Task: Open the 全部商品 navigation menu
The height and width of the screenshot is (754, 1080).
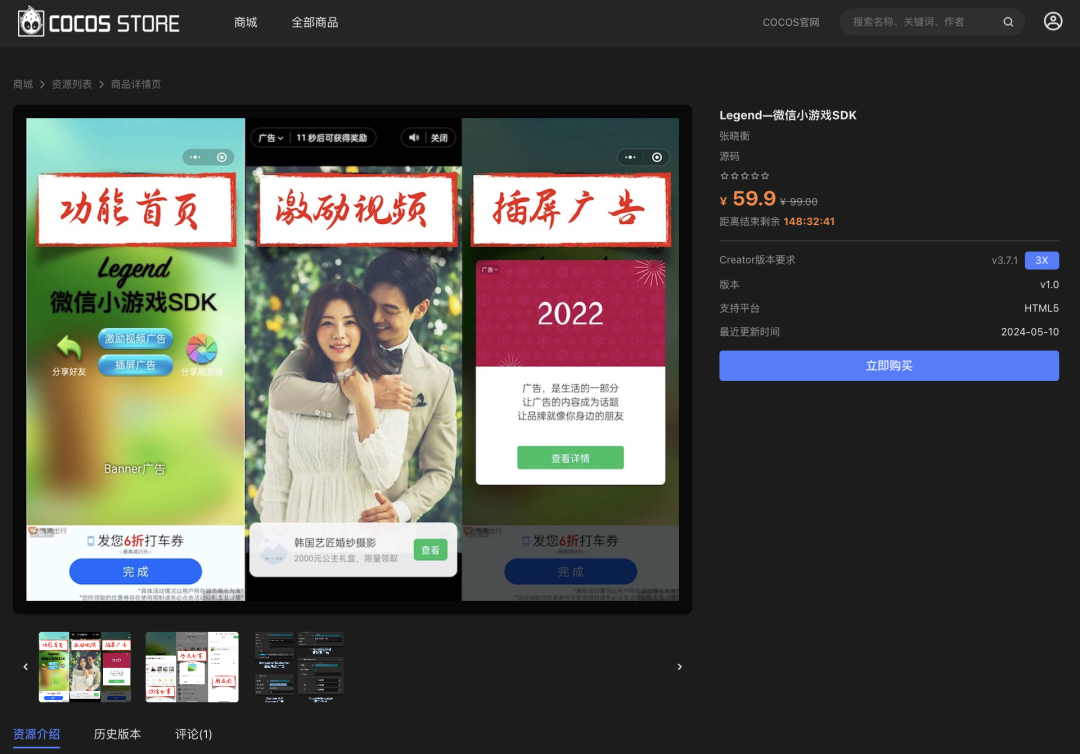Action: tap(315, 23)
